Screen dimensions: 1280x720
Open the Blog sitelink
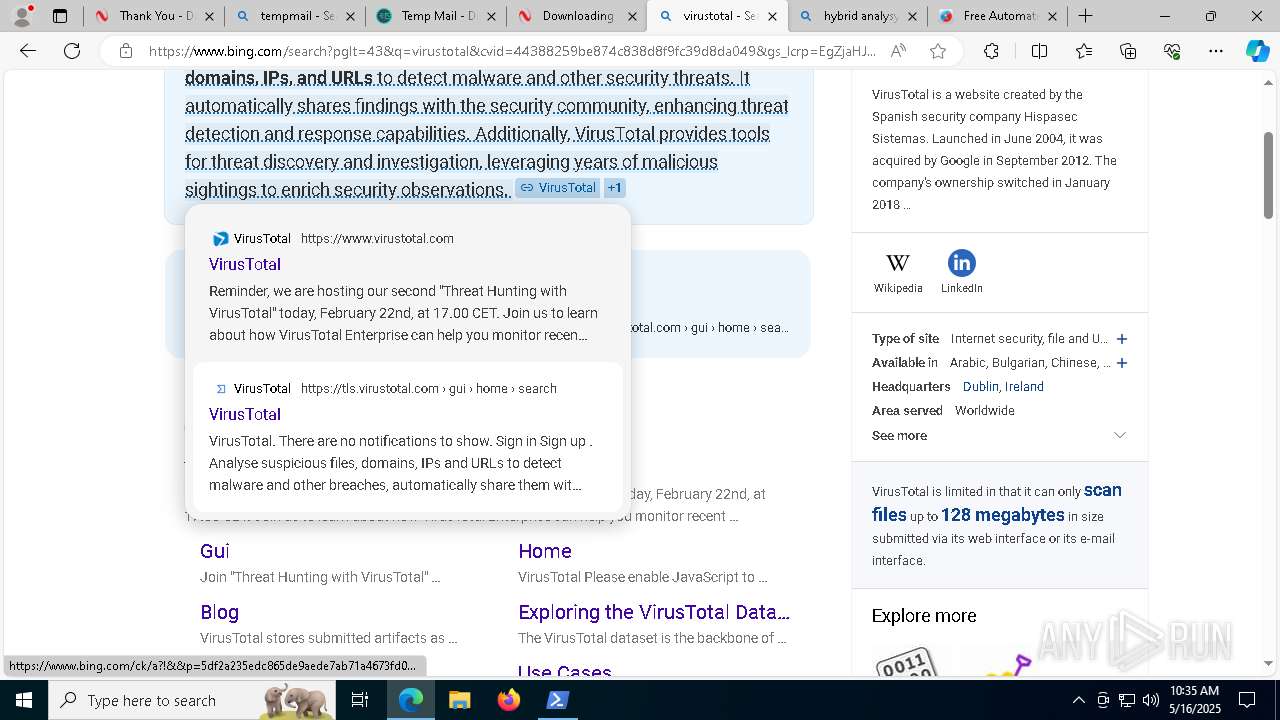pos(219,612)
